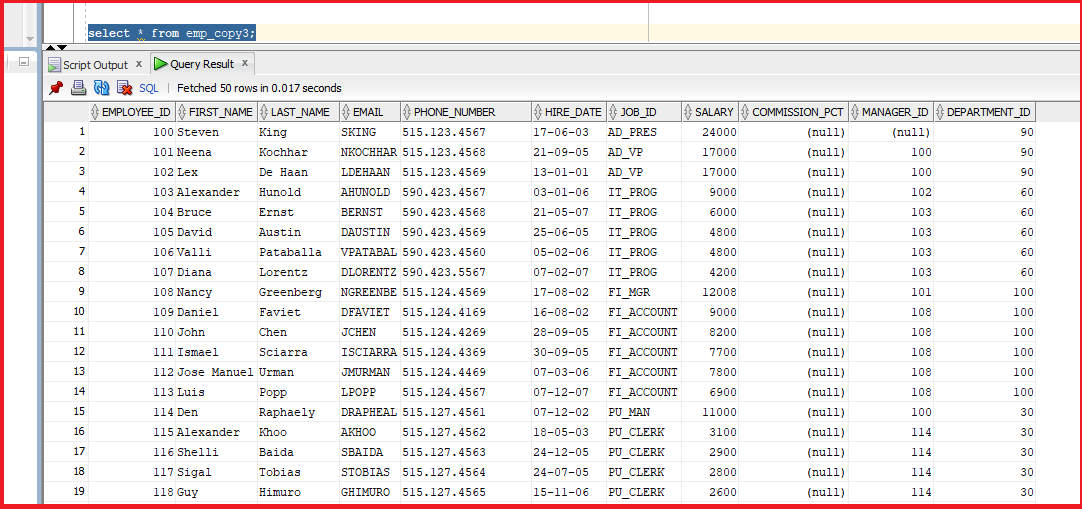Click the phone cell 515.127.4561

(466, 412)
